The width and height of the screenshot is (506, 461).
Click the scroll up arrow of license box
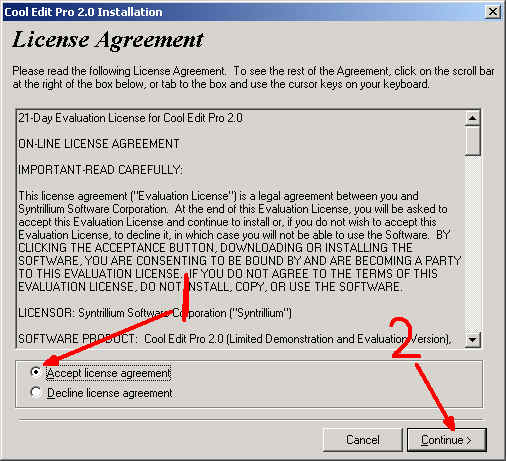[x=472, y=118]
